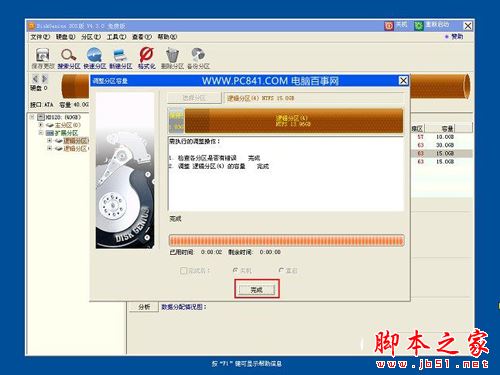Screen dimensions: 500x375
Task: Expand the 主分区 tree node
Action: pos(41,125)
